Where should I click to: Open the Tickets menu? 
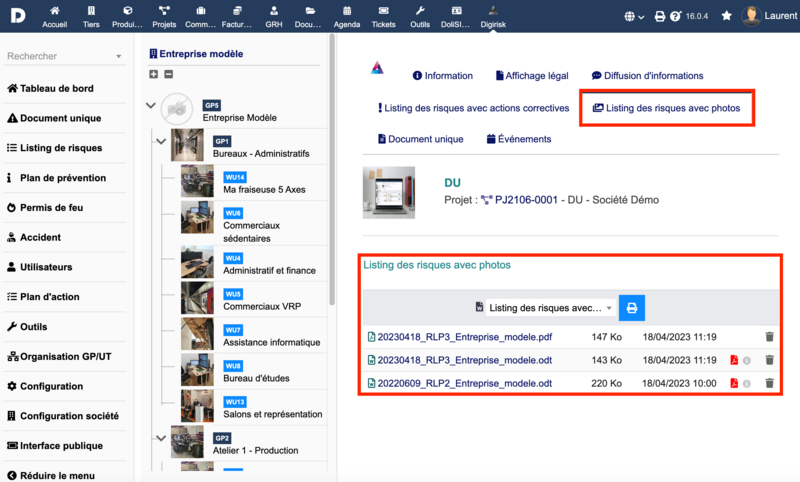tap(383, 16)
